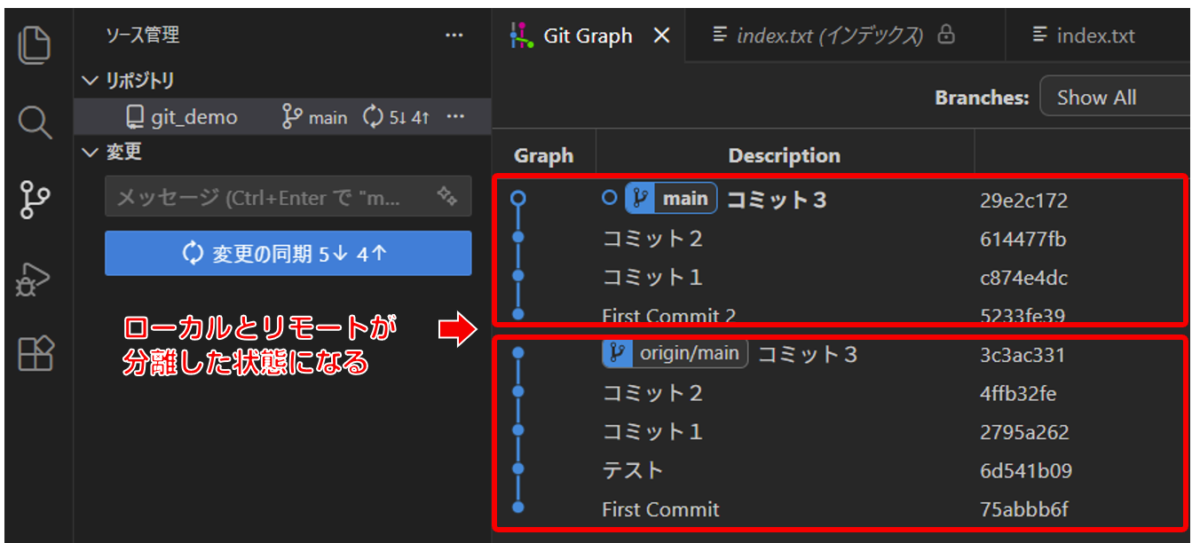Click sparkle icon to generate commit message
Screen dimensions: 1200x543
pos(447,197)
